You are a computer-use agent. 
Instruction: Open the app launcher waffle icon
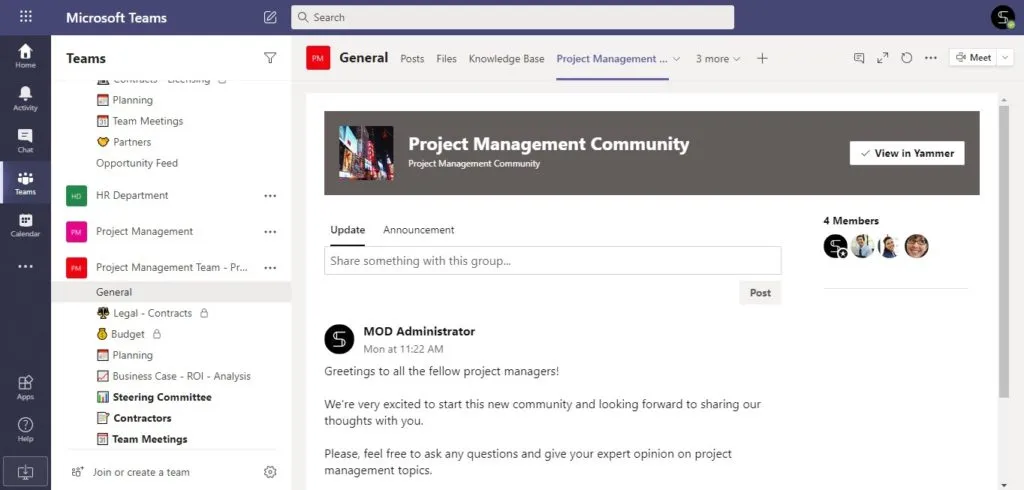point(25,17)
